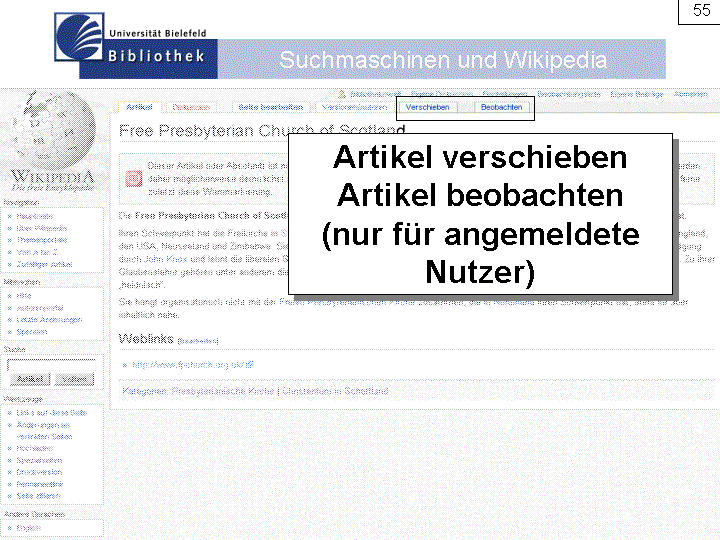This screenshot has width=720, height=540.
Task: Click the Spenden sidebar link
Action: [x=32, y=332]
